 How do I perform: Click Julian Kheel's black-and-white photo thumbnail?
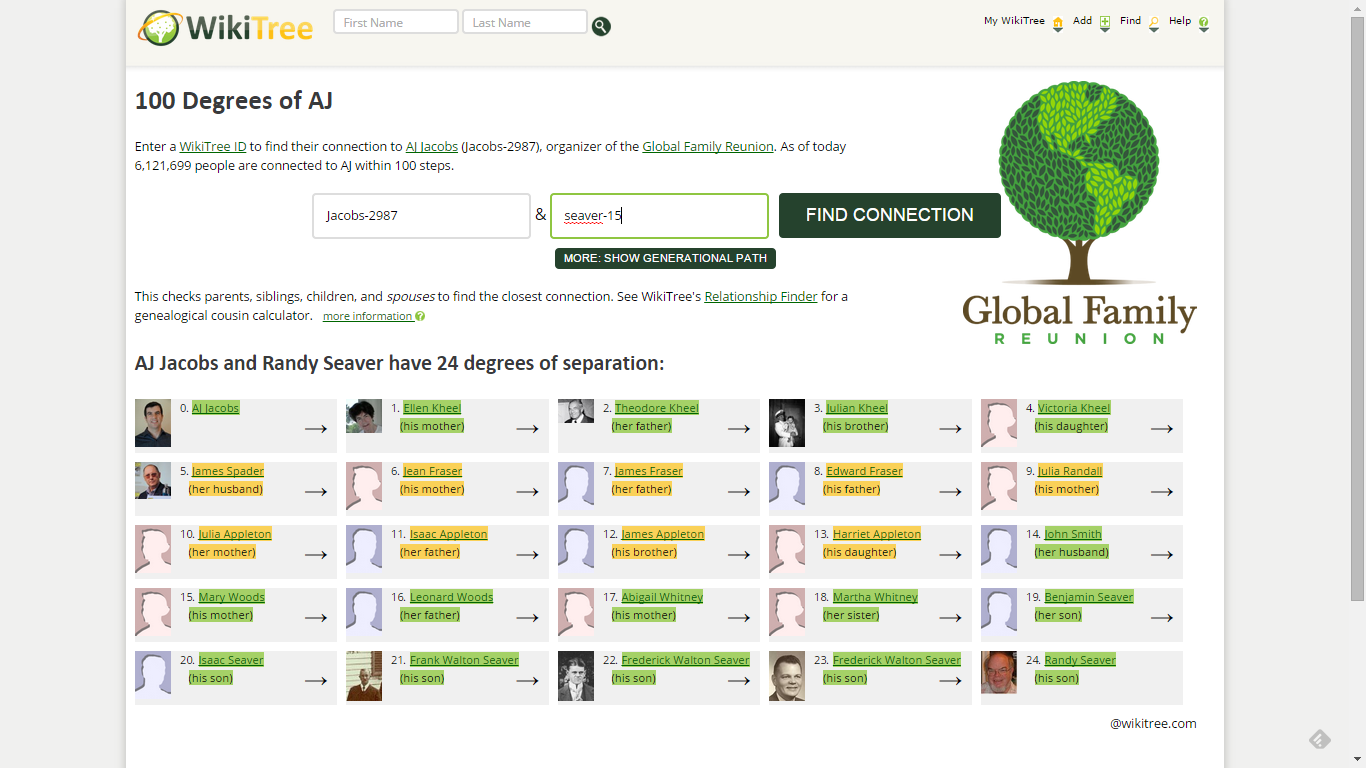pos(787,424)
